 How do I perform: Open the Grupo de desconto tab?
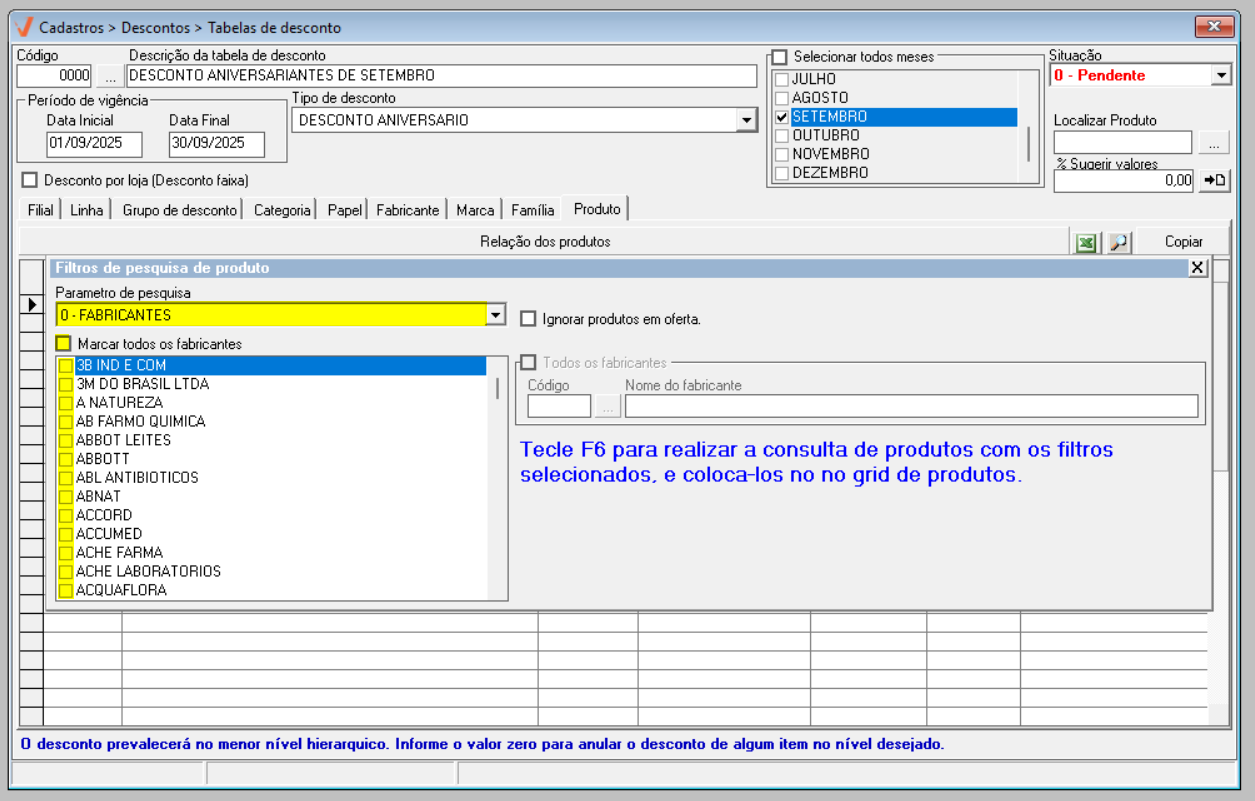point(180,210)
